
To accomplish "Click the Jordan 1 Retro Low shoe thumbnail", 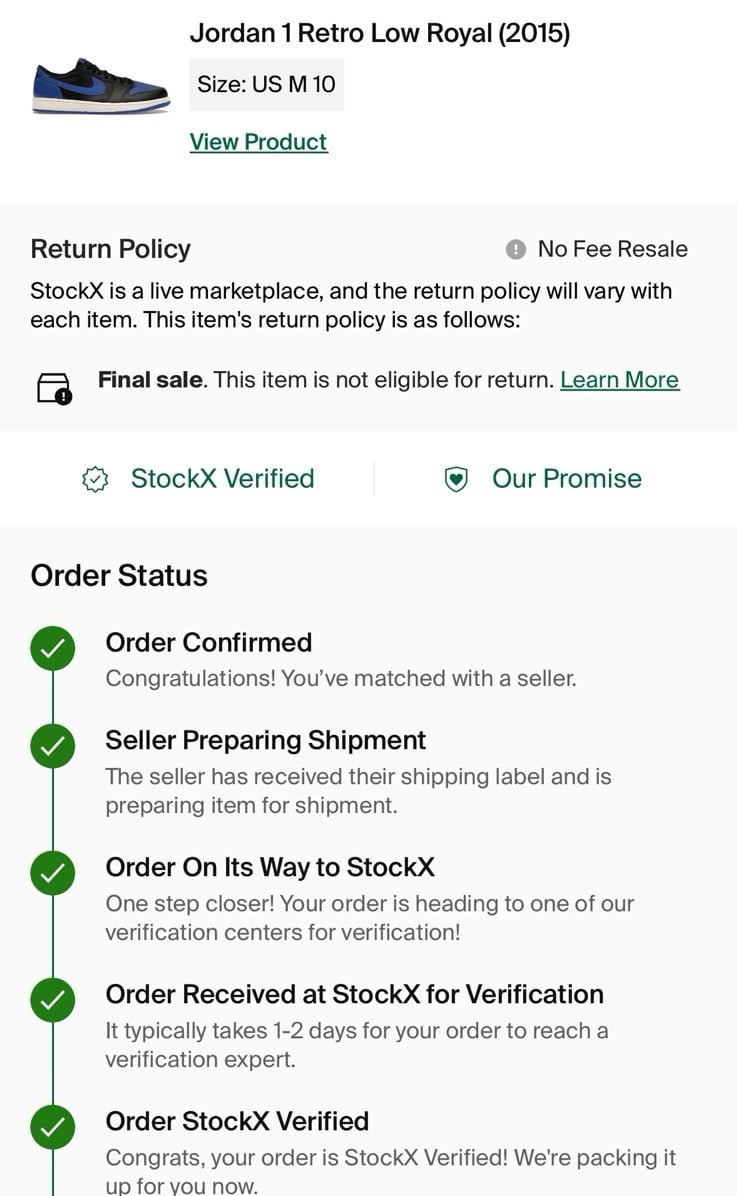I will click(x=101, y=86).
